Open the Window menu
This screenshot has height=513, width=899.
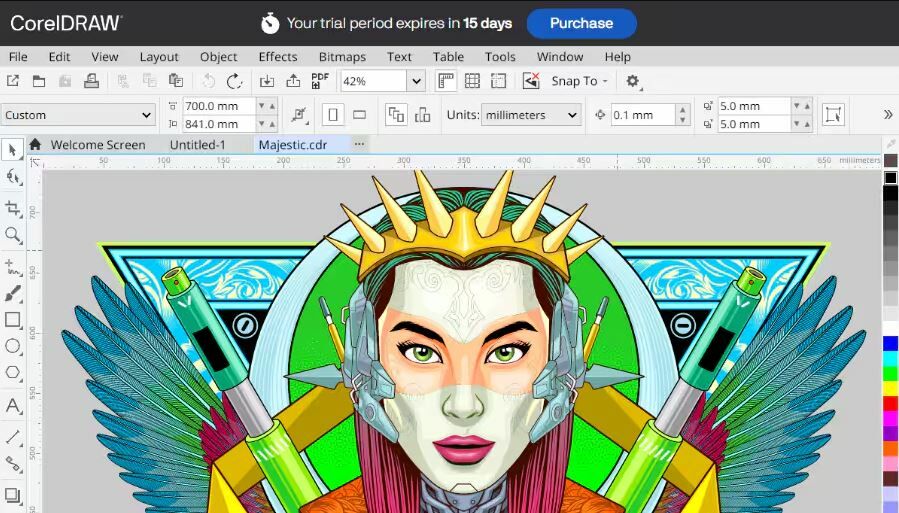[560, 57]
